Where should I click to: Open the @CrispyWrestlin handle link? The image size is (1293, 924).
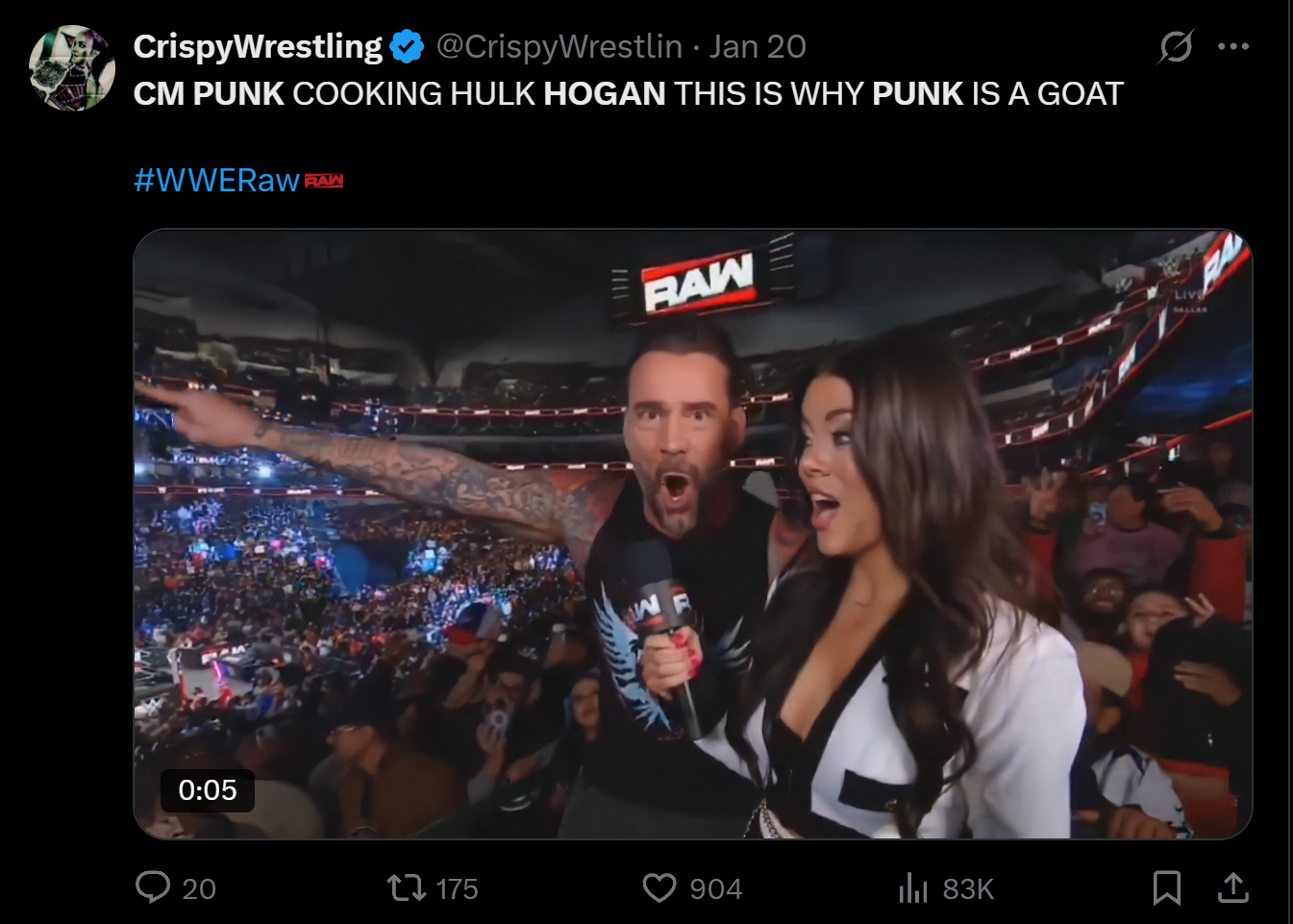(559, 46)
